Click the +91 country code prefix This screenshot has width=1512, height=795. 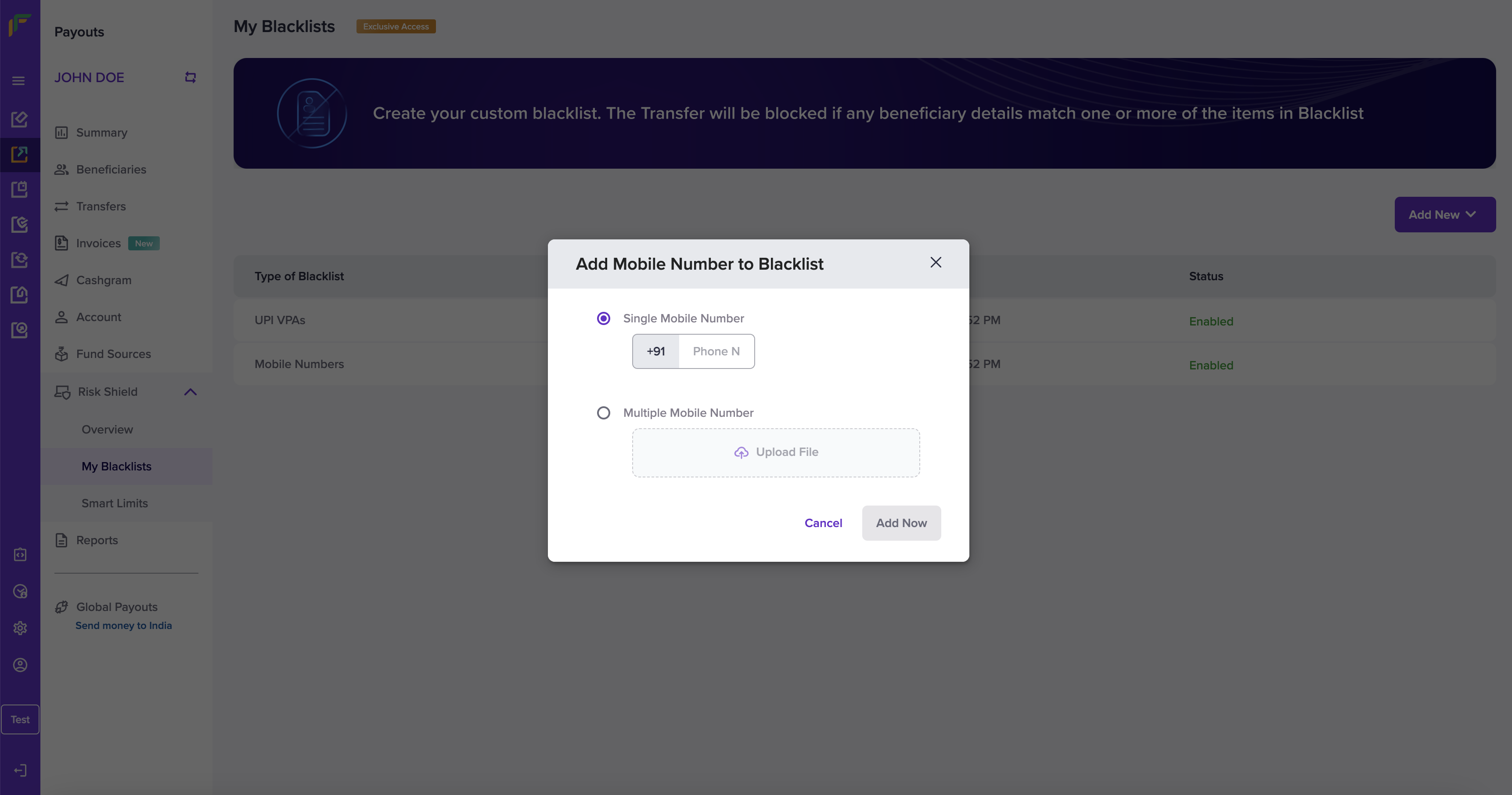tap(655, 351)
